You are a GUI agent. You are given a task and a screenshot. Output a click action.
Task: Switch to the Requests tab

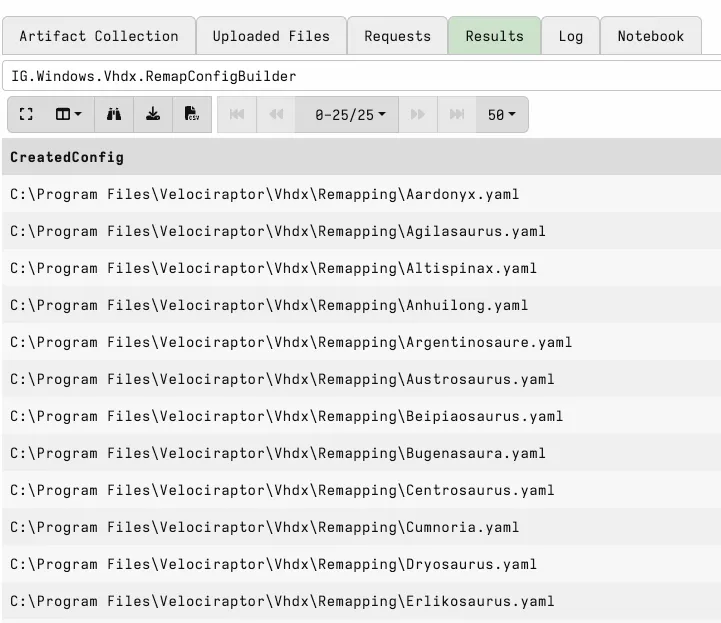(397, 36)
